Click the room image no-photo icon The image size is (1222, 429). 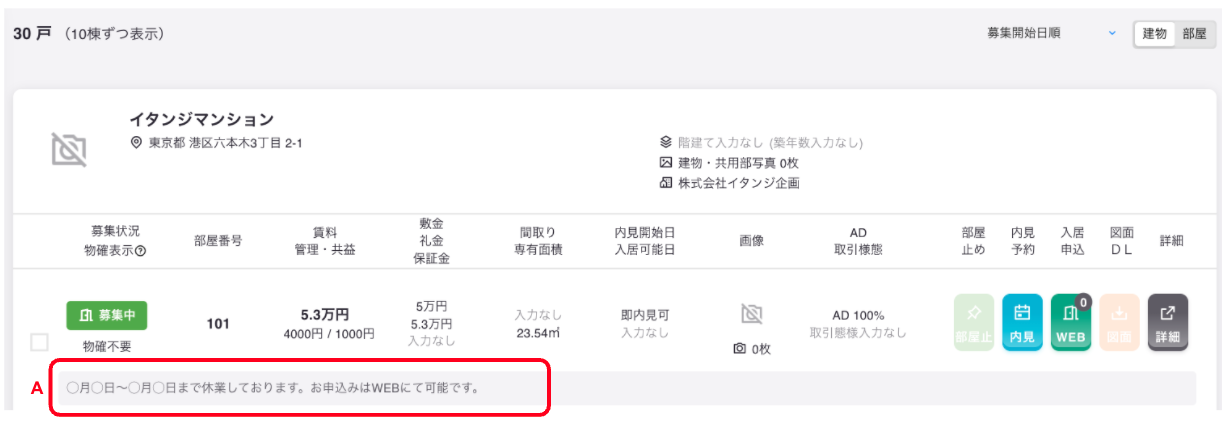(752, 314)
